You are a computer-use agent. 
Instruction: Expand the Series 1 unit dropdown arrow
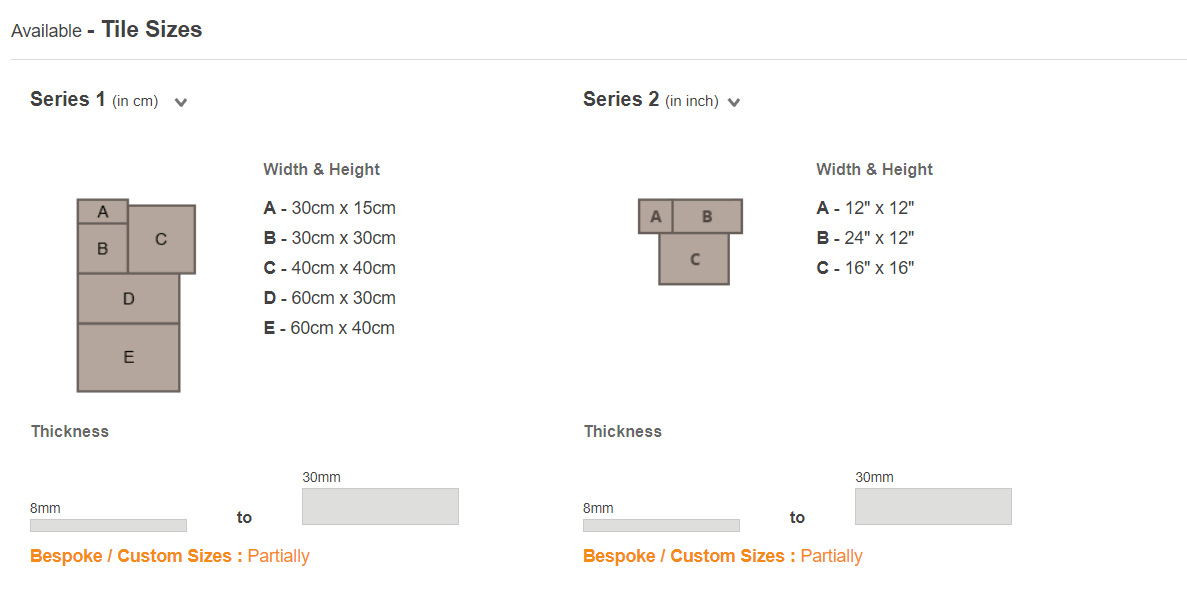[180, 102]
